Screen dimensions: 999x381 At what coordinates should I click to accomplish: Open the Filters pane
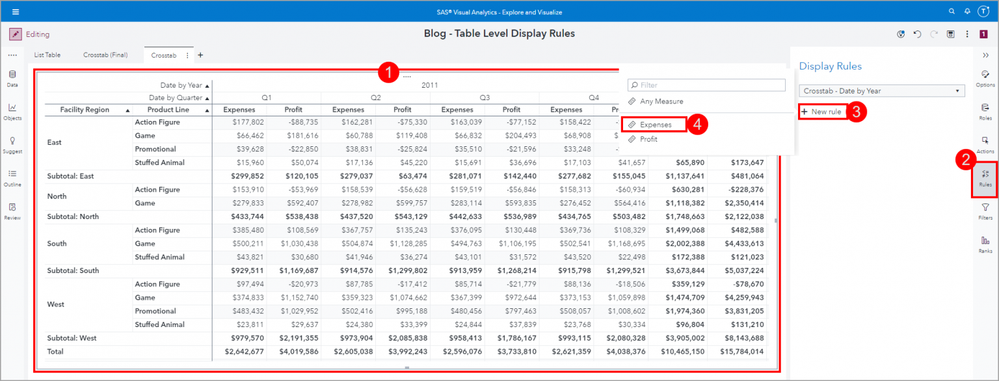985,211
